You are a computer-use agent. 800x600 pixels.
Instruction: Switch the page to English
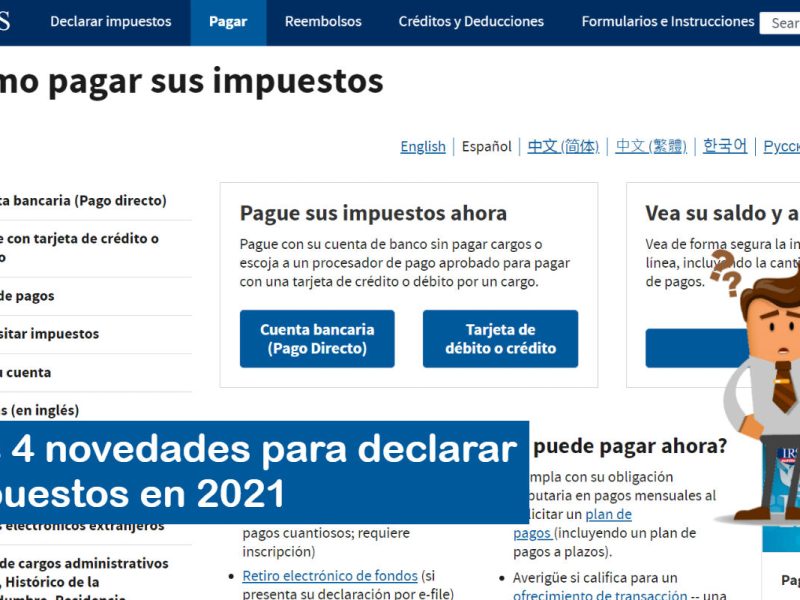coord(422,146)
